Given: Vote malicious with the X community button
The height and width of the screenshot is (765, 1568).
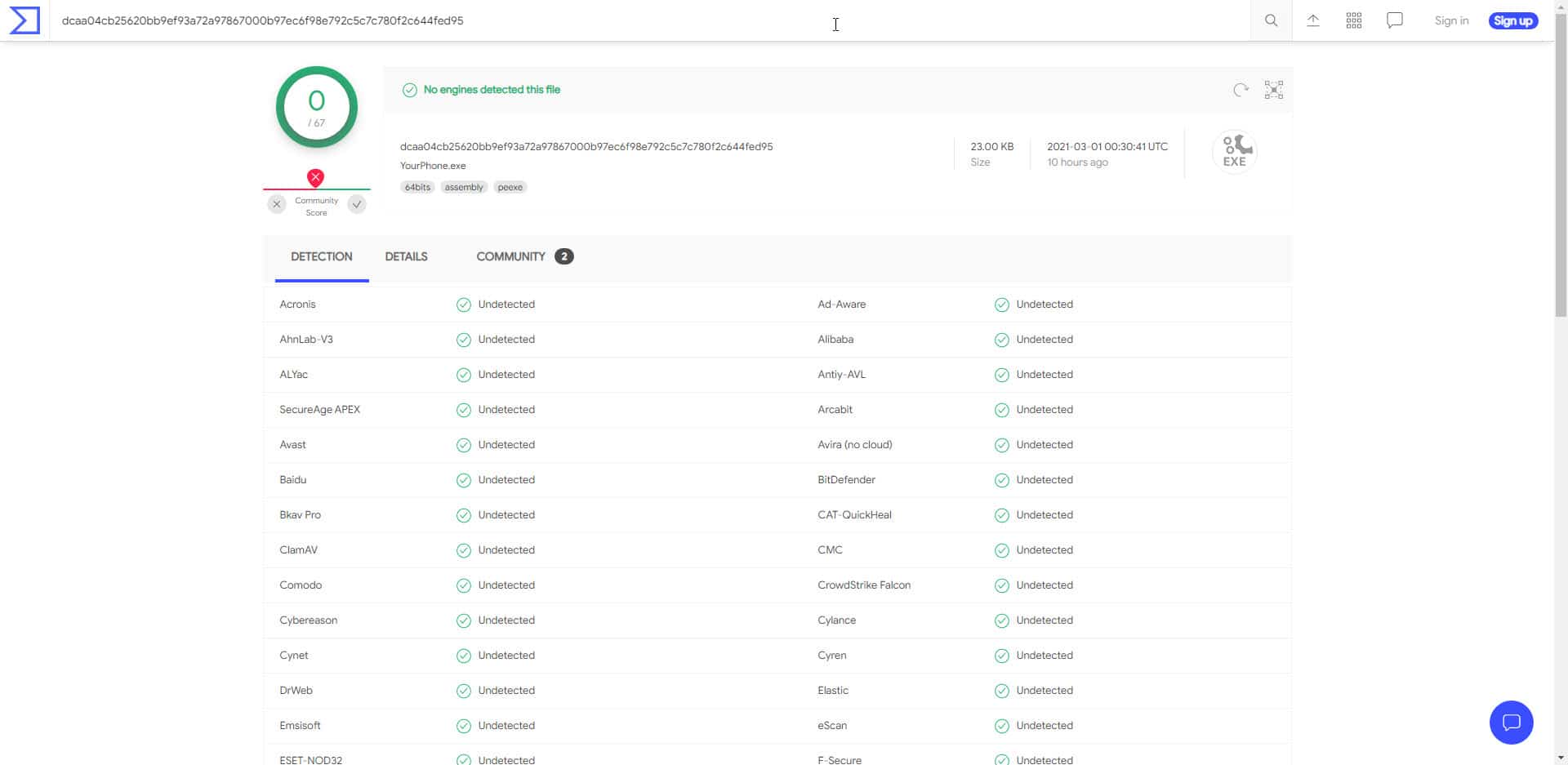Looking at the screenshot, I should coord(277,204).
